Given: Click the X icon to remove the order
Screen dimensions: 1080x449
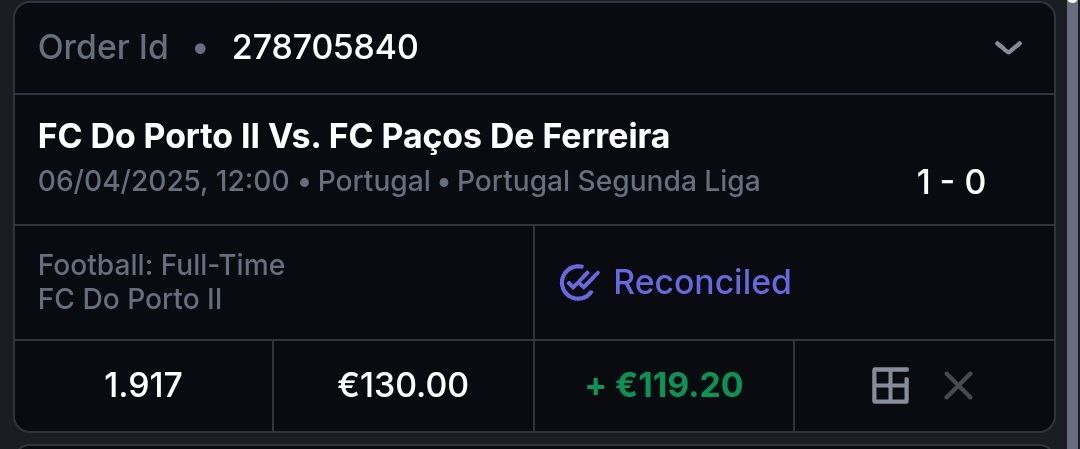Looking at the screenshot, I should pyautogui.click(x=958, y=386).
